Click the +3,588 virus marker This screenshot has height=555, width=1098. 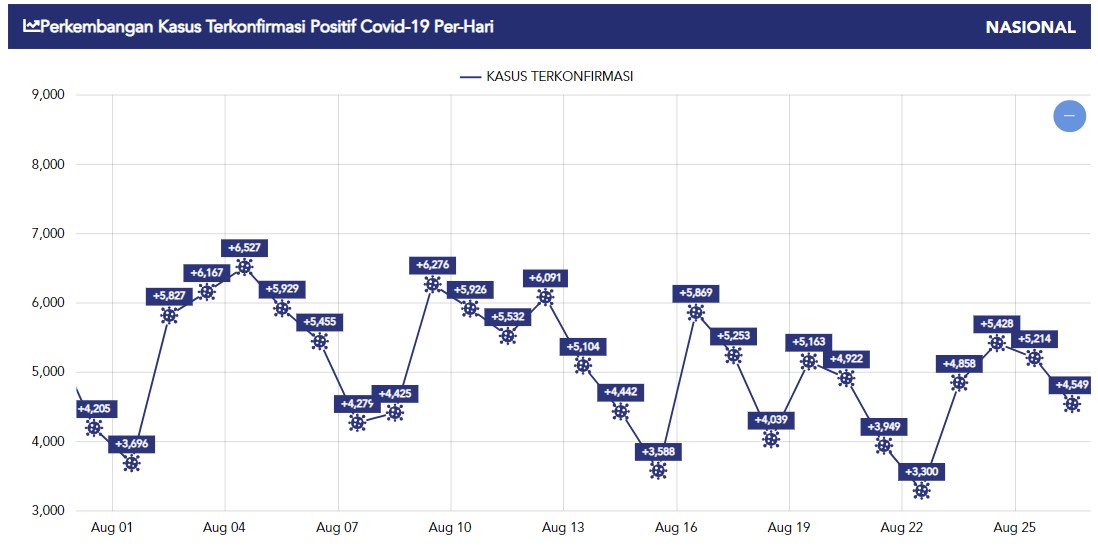coord(658,470)
